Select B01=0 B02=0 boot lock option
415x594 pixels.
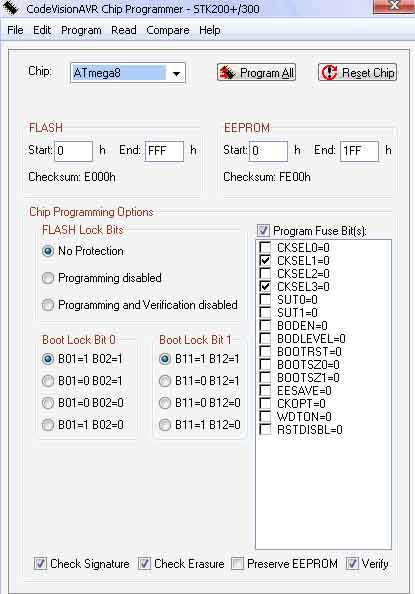[48, 403]
